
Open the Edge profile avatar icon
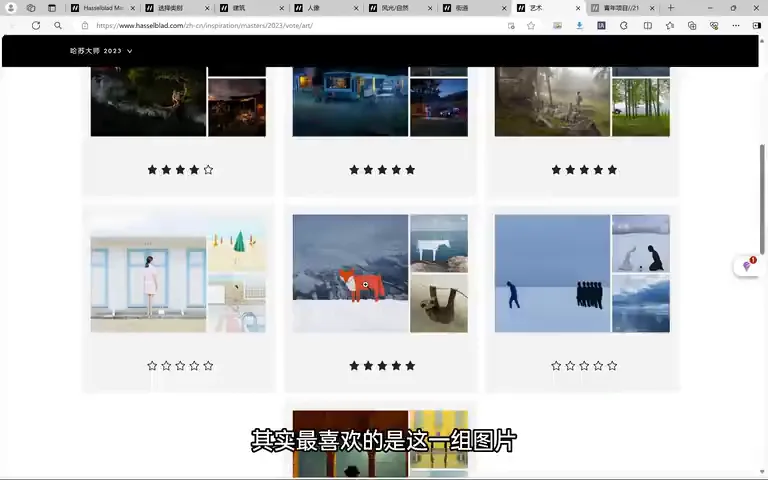point(11,8)
